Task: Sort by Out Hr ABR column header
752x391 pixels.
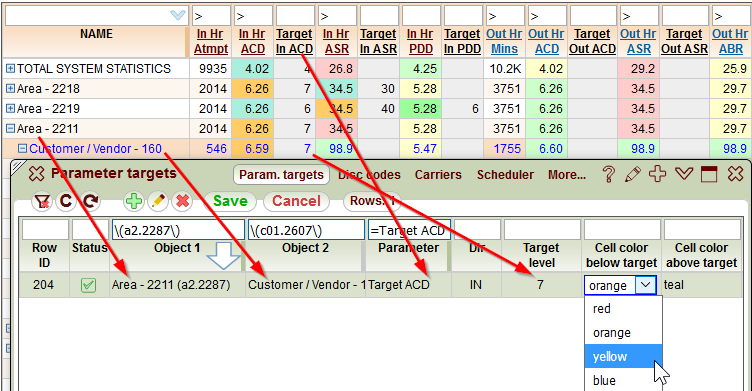Action: pos(730,41)
